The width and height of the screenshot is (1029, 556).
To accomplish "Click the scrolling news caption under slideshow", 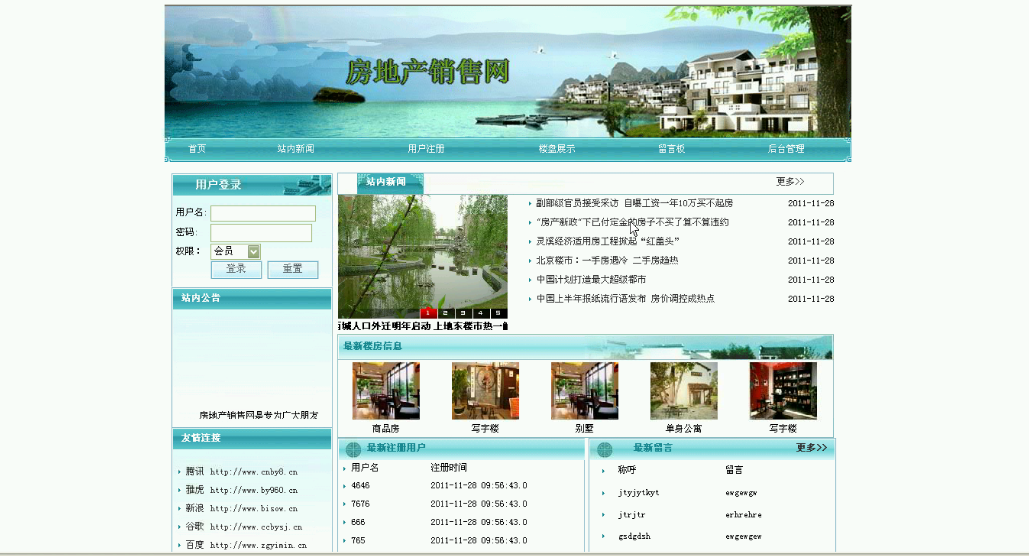I will [423, 326].
